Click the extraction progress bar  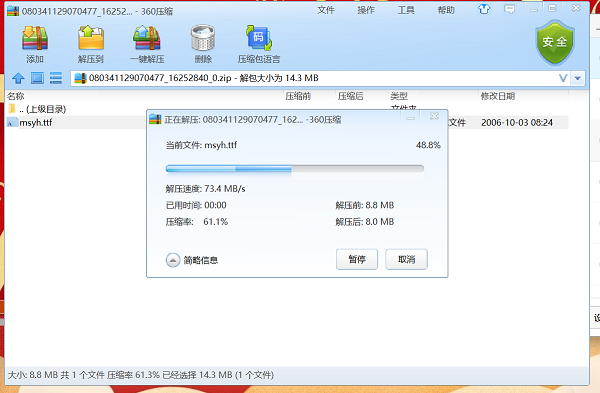(295, 169)
